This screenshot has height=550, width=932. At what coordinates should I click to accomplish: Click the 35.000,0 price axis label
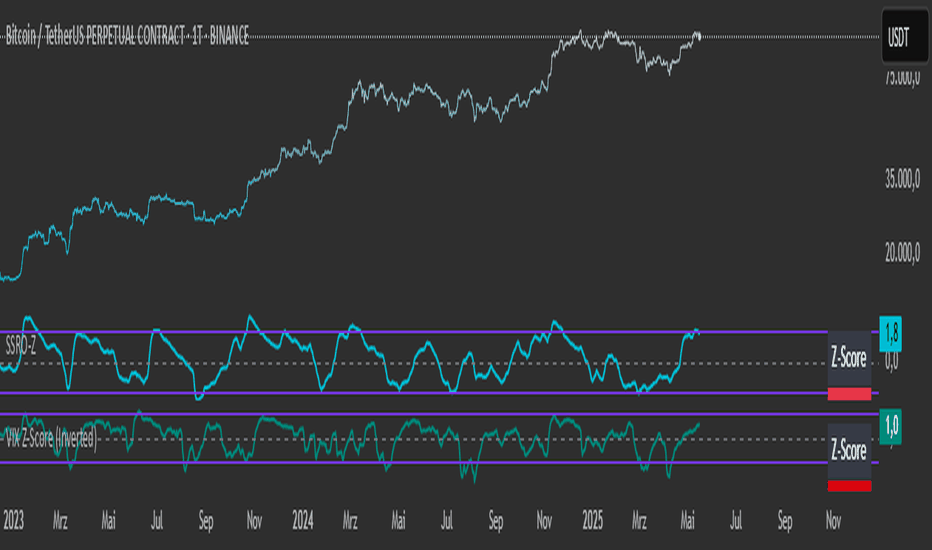tap(902, 178)
